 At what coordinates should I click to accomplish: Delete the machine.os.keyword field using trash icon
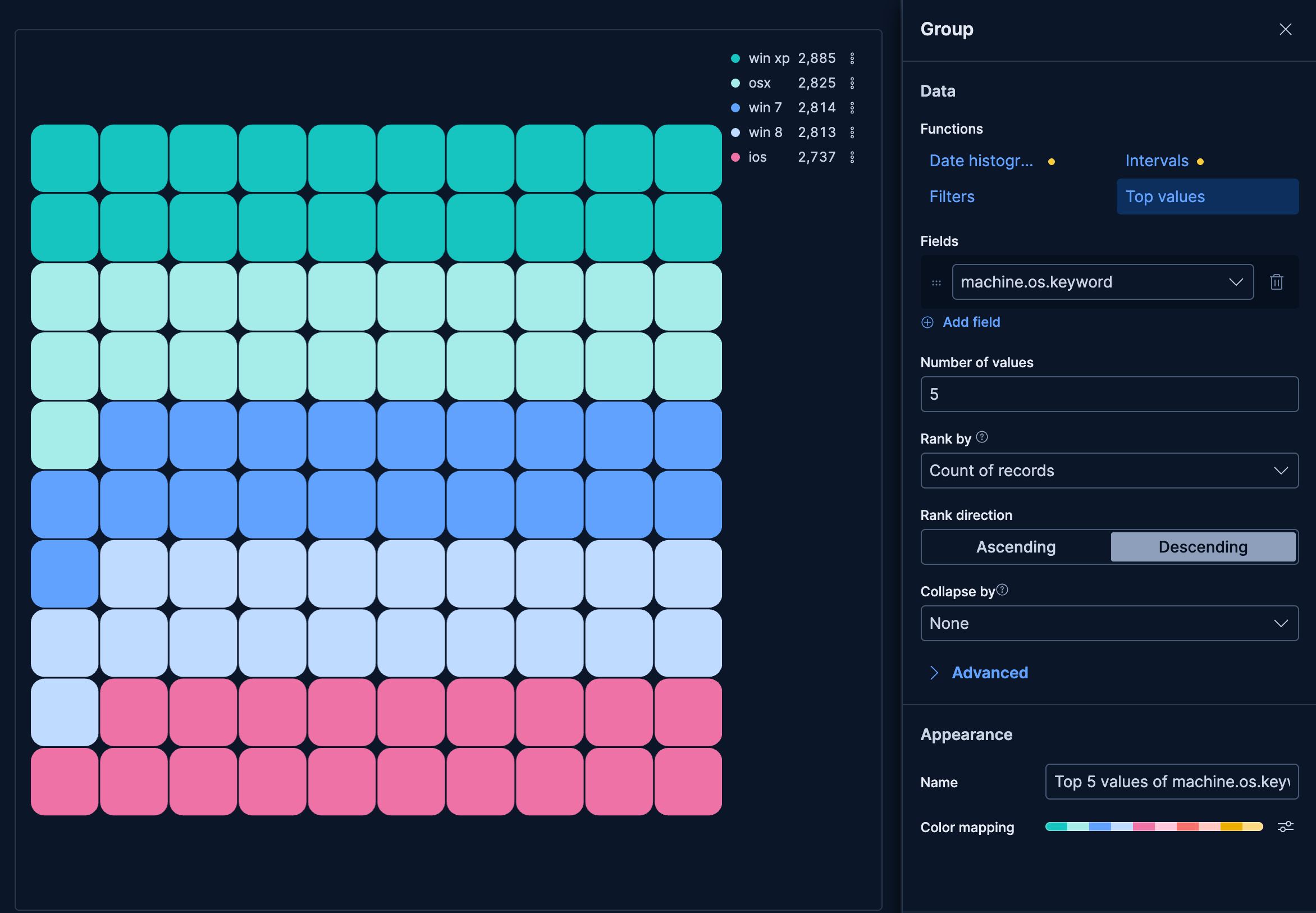click(x=1277, y=281)
